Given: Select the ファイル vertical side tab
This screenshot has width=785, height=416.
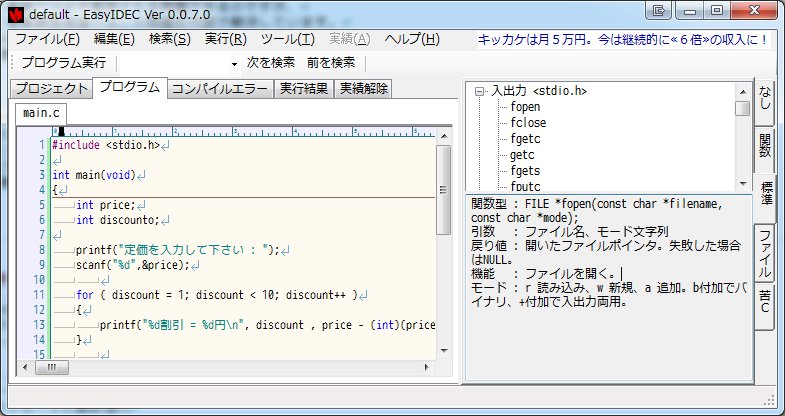Looking at the screenshot, I should [x=766, y=254].
